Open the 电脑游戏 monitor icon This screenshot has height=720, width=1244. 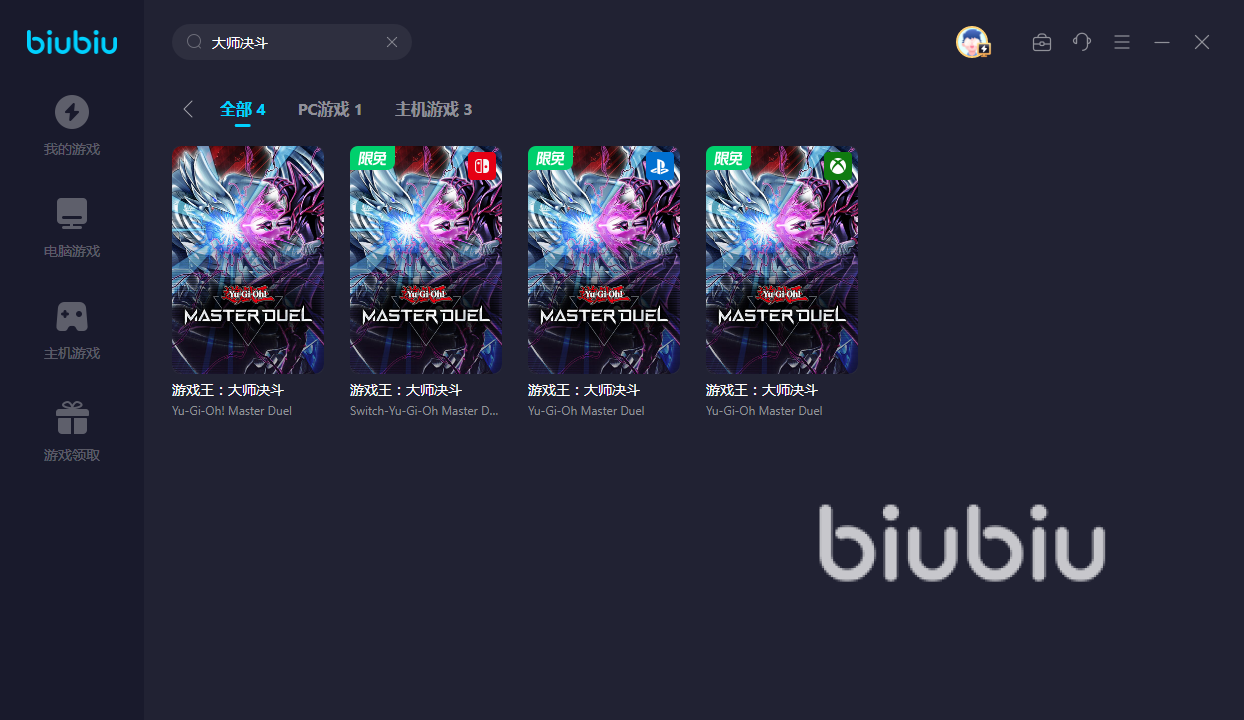(x=71, y=214)
